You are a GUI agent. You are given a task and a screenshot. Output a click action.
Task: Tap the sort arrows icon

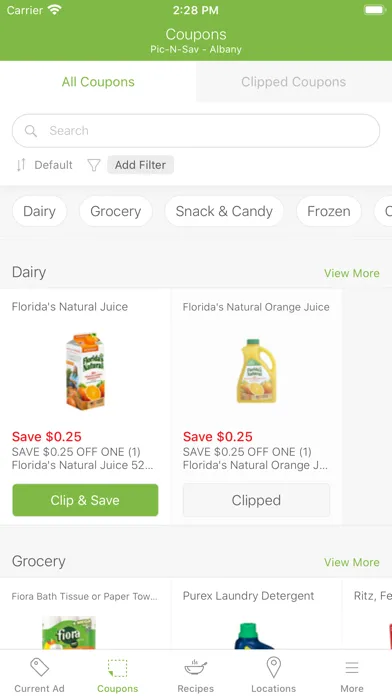coord(21,165)
